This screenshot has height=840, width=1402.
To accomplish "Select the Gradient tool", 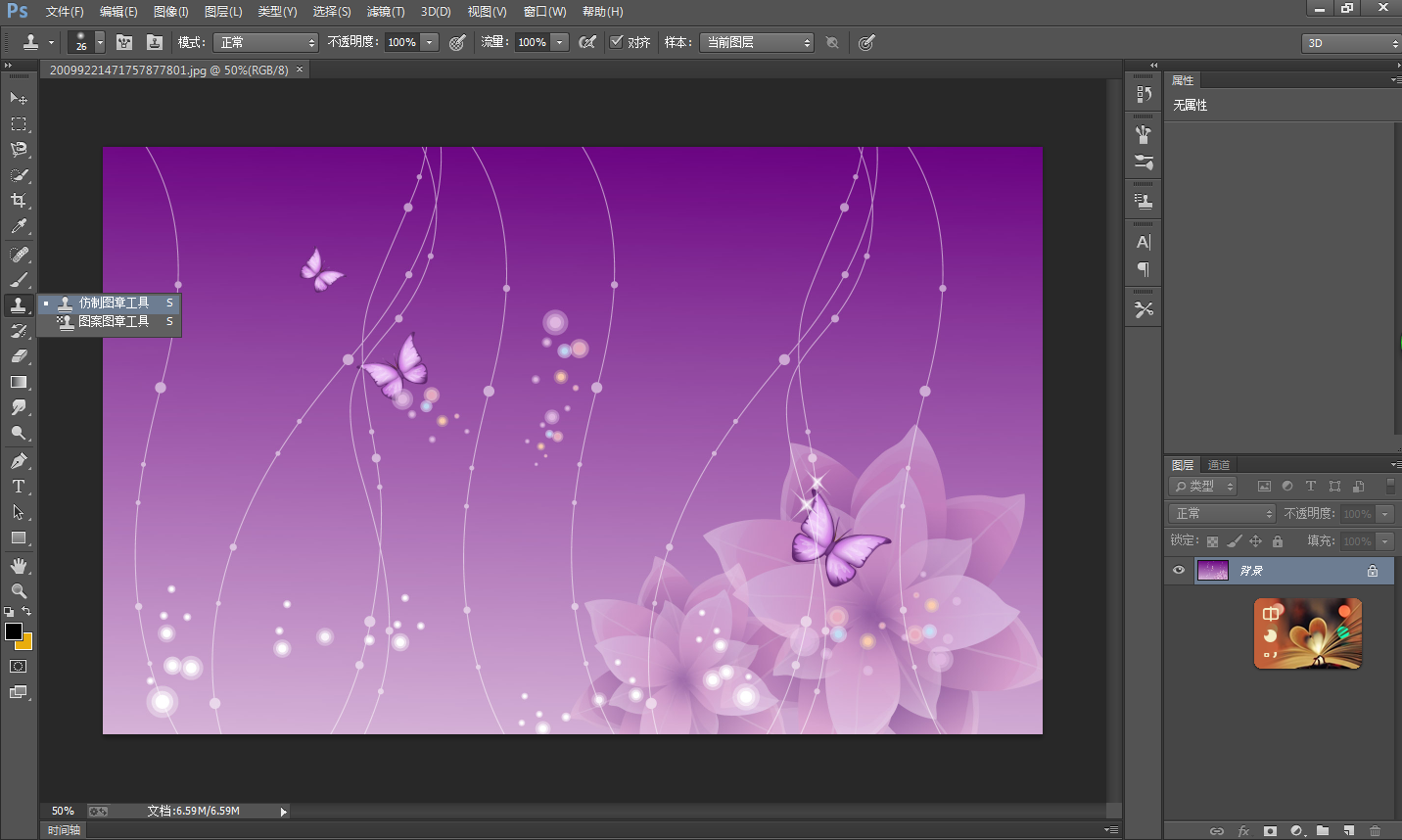I will pos(19,383).
